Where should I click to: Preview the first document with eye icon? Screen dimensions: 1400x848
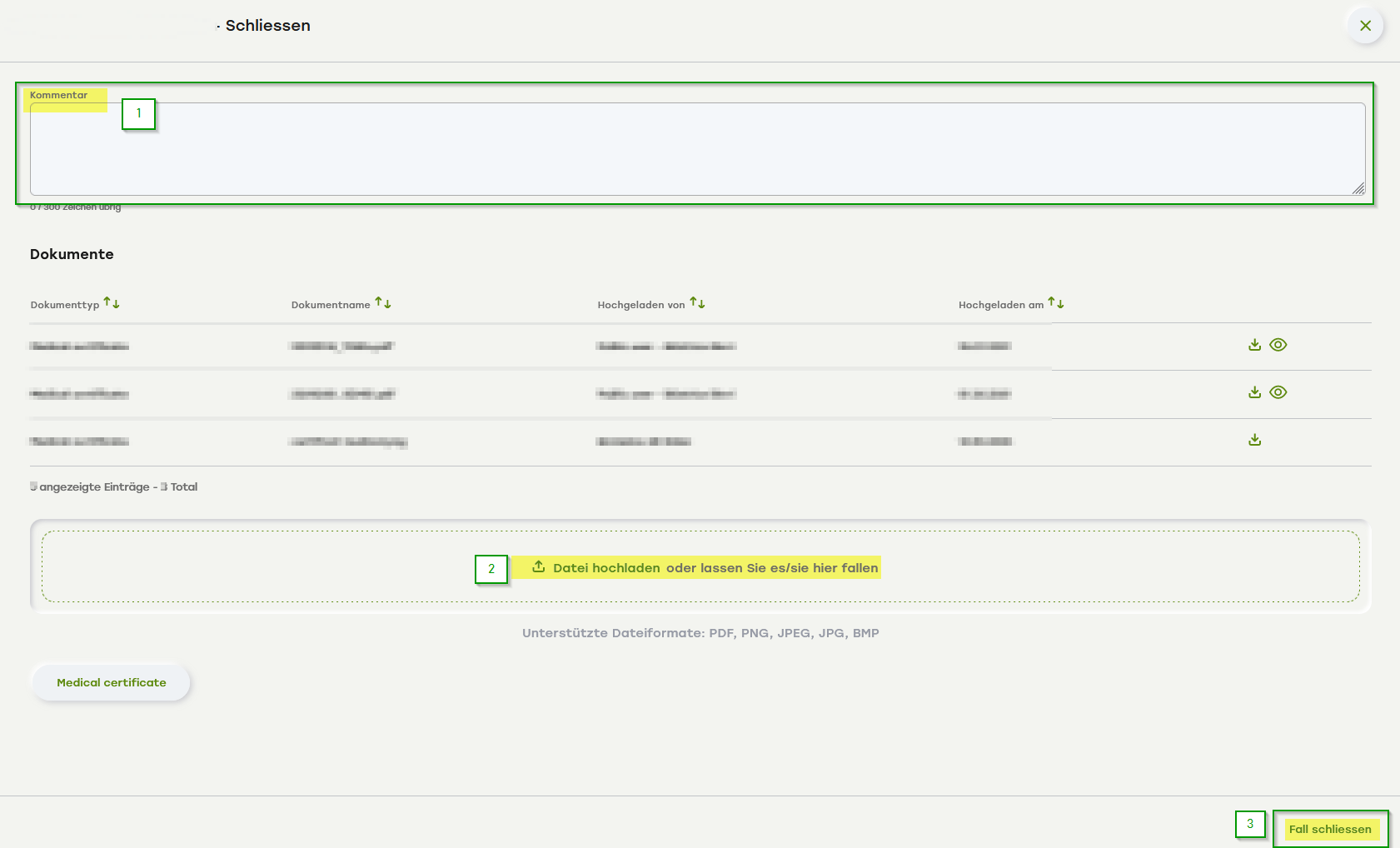pos(1278,345)
